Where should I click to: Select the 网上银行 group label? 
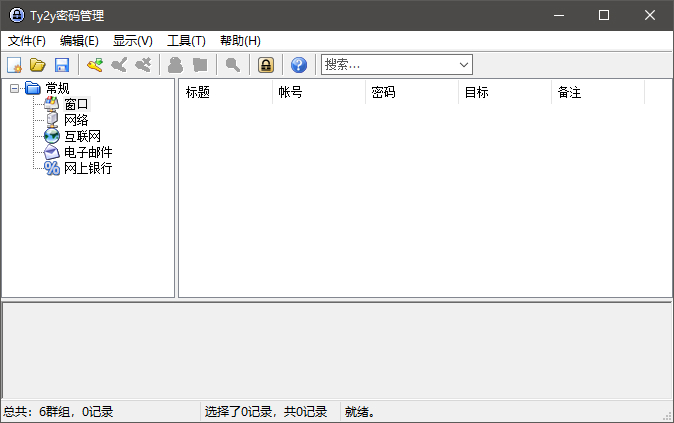(88, 168)
